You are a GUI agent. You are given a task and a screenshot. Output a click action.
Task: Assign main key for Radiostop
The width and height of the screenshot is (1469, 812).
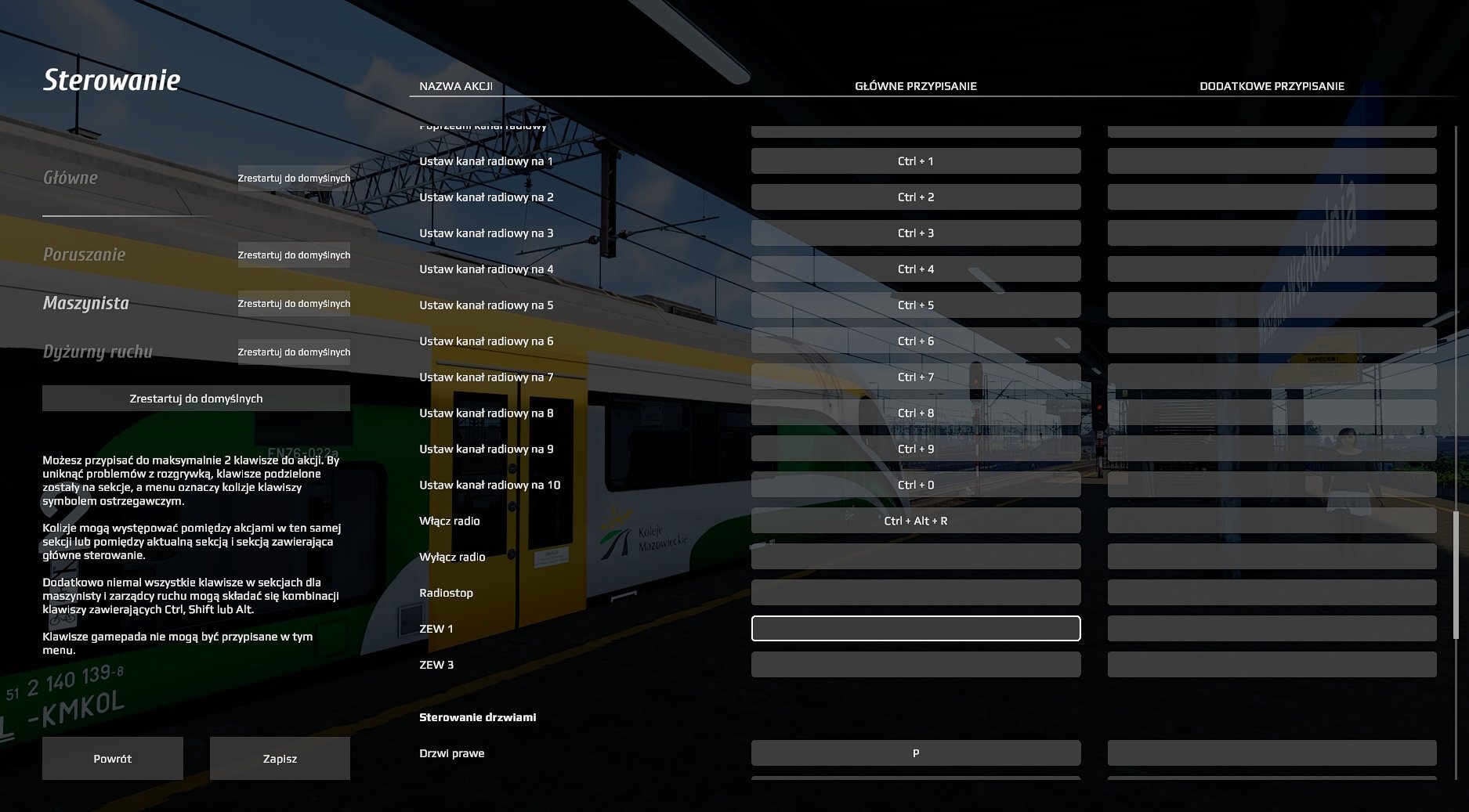tap(916, 593)
